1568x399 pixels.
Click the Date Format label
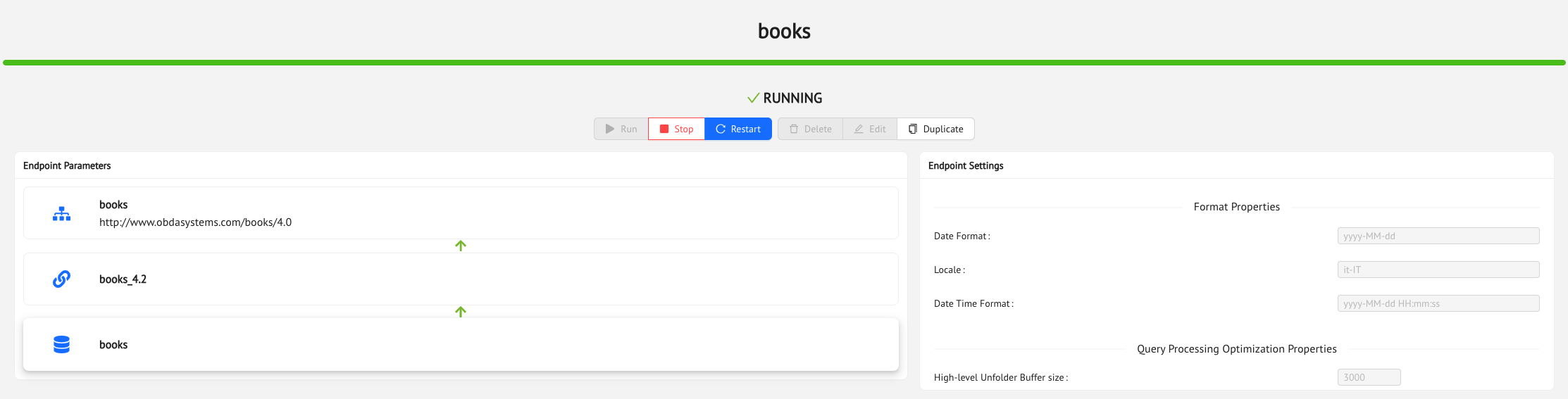[x=962, y=236]
